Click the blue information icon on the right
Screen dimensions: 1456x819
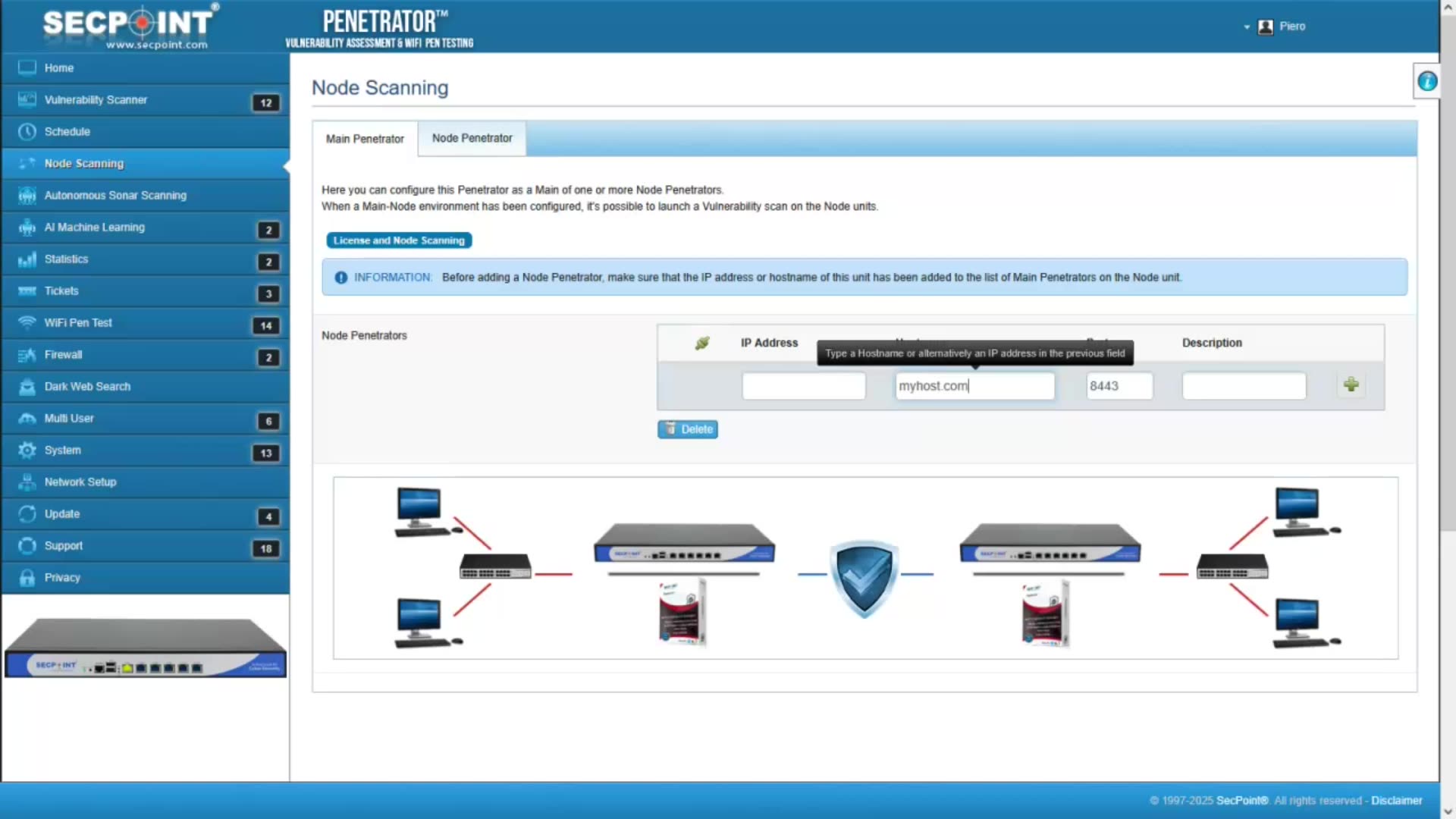coord(1427,80)
